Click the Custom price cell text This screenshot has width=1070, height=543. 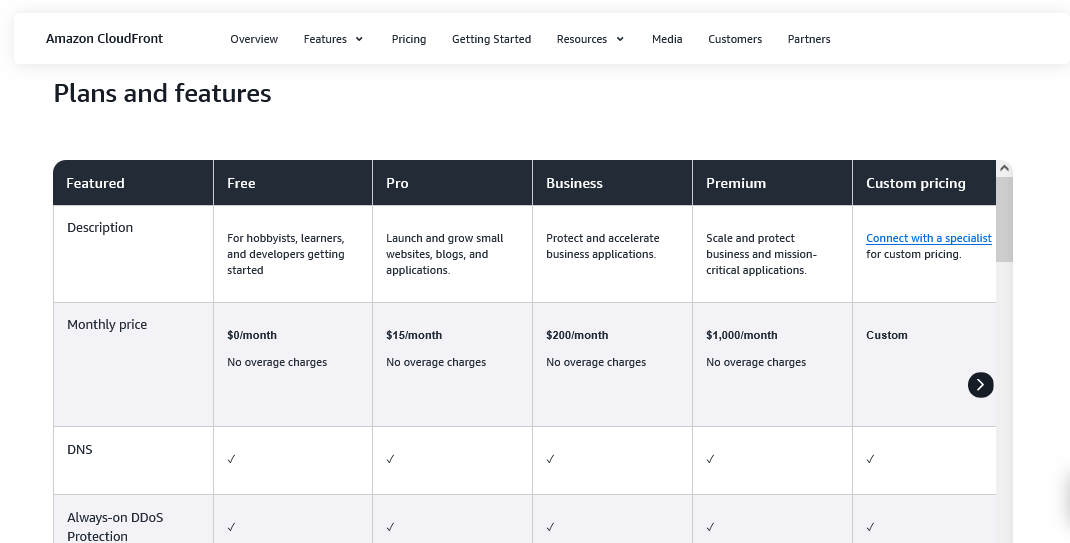pos(886,335)
